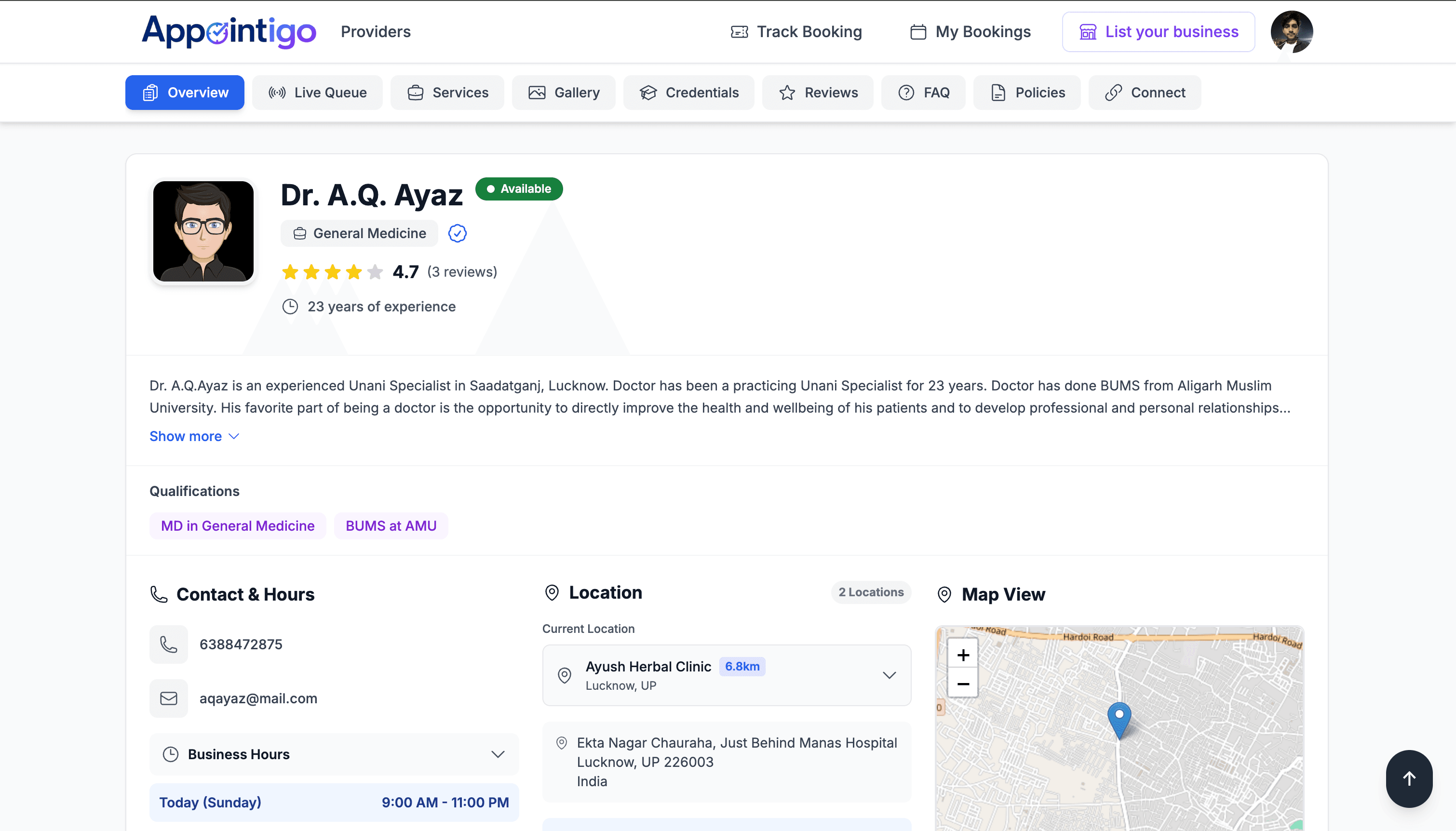Open the Credentials tab
The height and width of the screenshot is (831, 1456).
tap(688, 92)
